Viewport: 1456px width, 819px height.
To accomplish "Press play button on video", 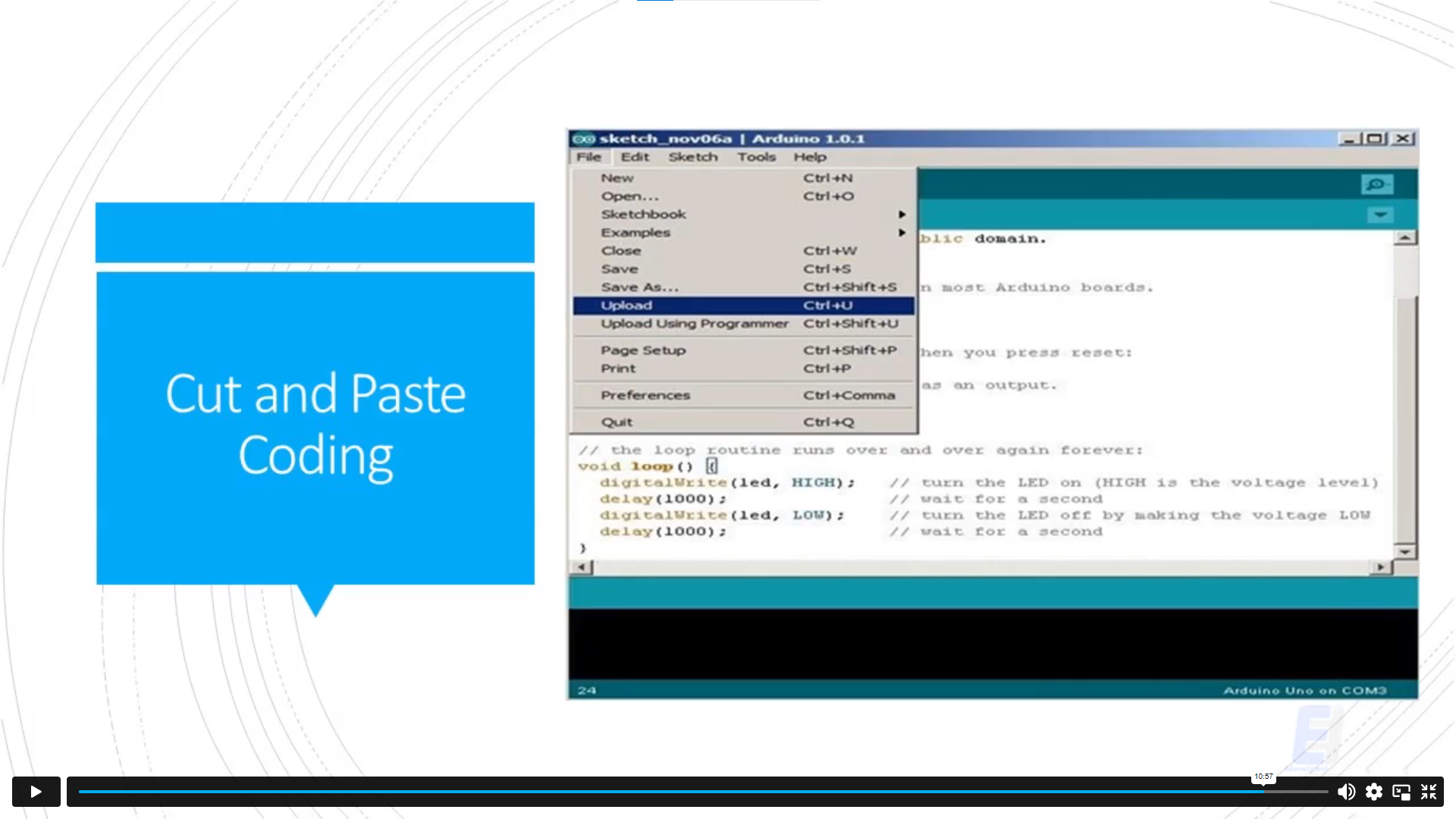I will pyautogui.click(x=35, y=791).
